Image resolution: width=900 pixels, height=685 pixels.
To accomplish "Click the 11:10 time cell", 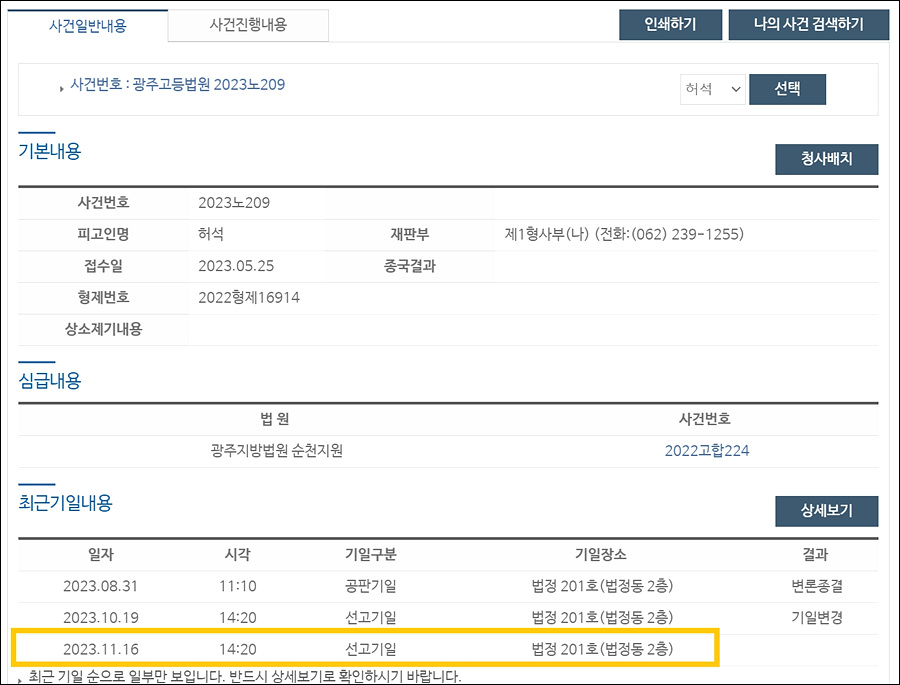I will [x=237, y=586].
